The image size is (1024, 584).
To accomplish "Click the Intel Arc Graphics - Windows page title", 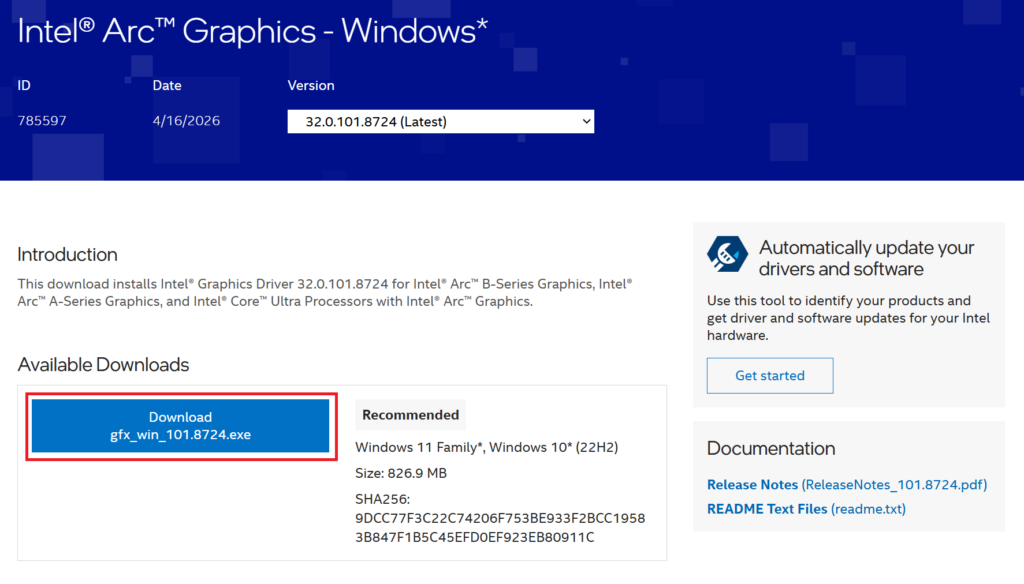I will [x=252, y=31].
